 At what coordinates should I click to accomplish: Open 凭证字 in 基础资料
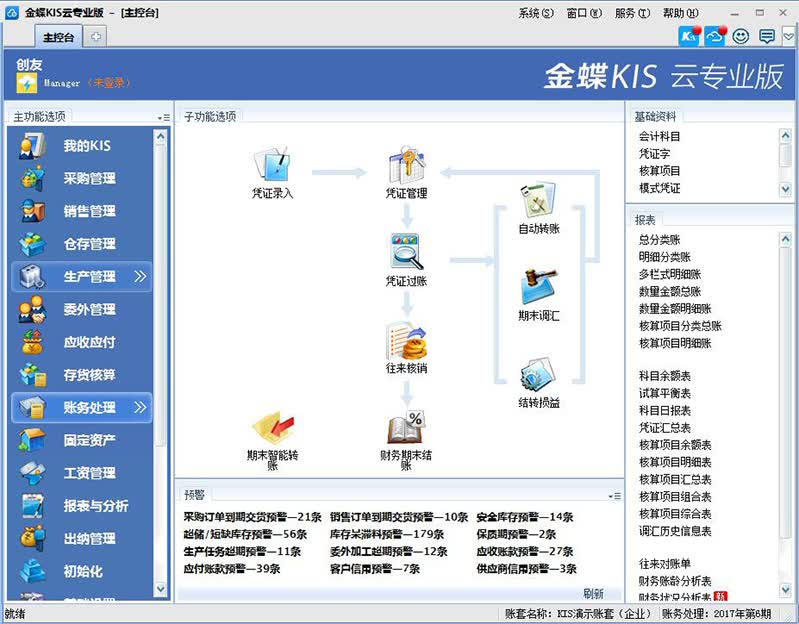(x=654, y=154)
